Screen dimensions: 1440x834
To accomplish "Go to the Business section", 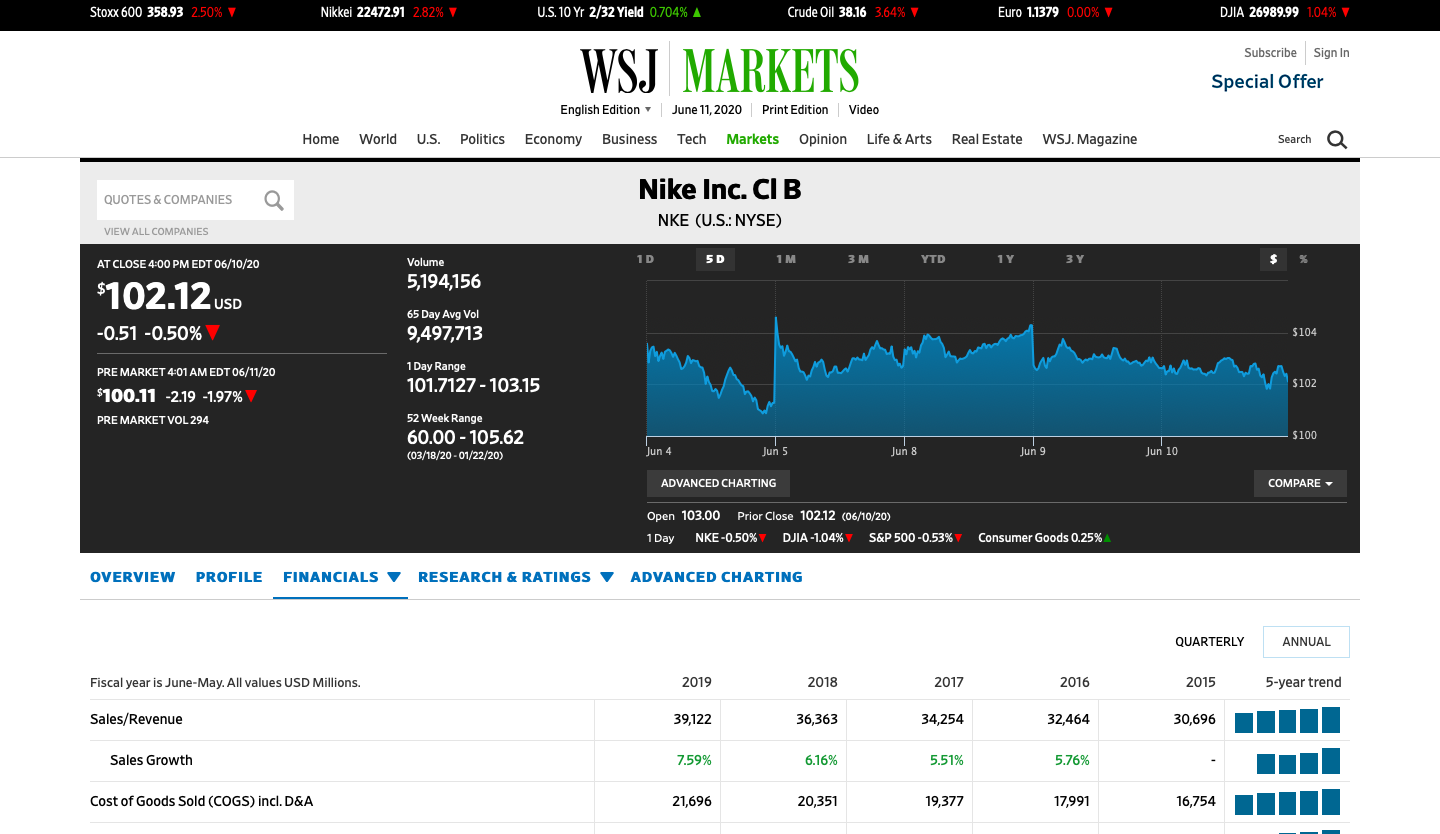I will click(629, 139).
